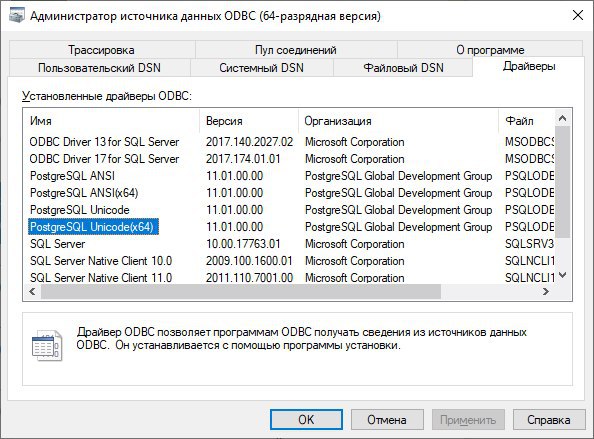594x439 pixels.
Task: Click the SQLSRV3 file cell
Action: 530,244
